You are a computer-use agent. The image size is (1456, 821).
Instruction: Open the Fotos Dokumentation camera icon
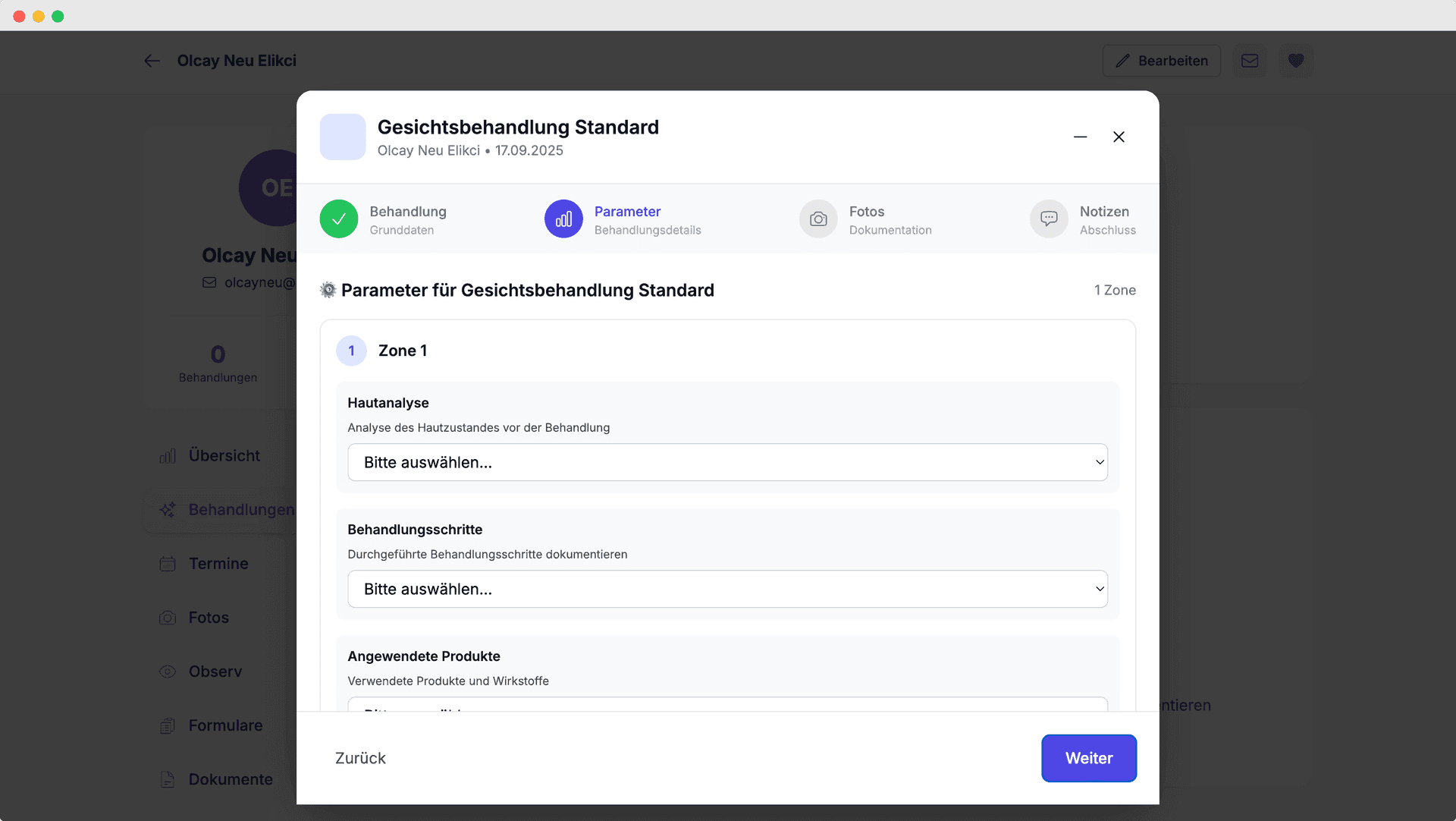point(818,219)
